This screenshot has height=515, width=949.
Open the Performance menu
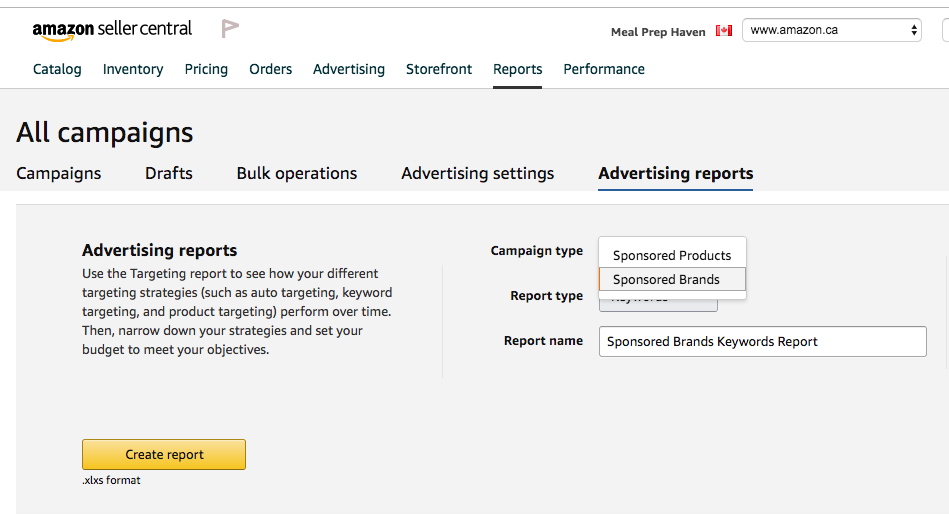(604, 69)
